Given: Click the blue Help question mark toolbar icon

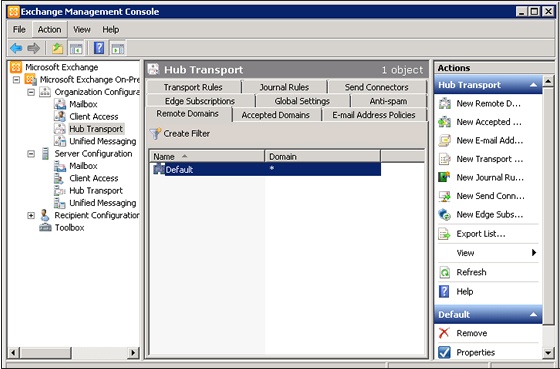Looking at the screenshot, I should click(x=99, y=48).
